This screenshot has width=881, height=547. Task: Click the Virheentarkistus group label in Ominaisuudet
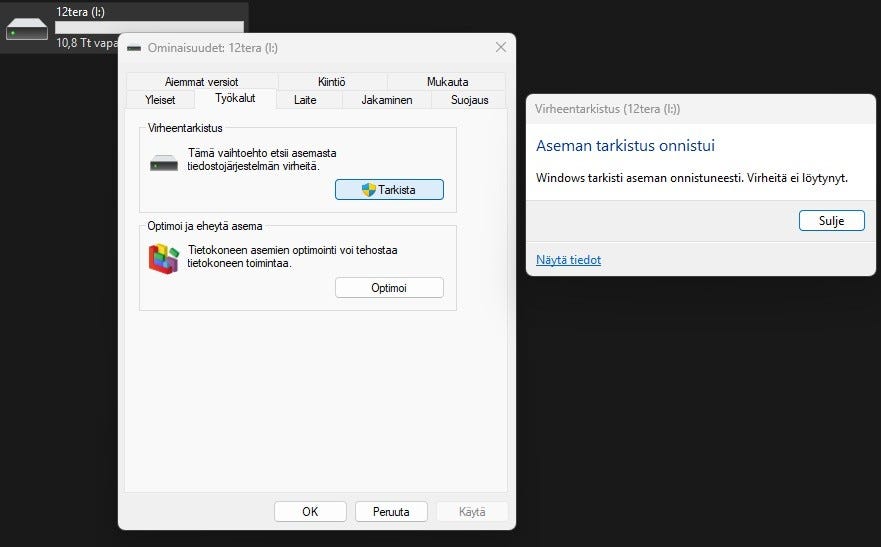185,128
